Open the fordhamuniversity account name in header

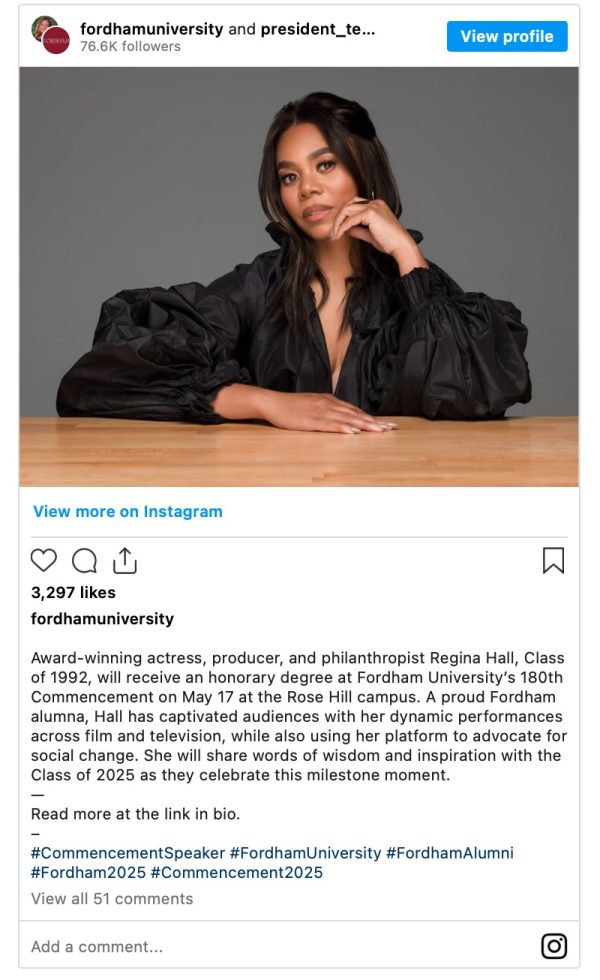coord(151,29)
